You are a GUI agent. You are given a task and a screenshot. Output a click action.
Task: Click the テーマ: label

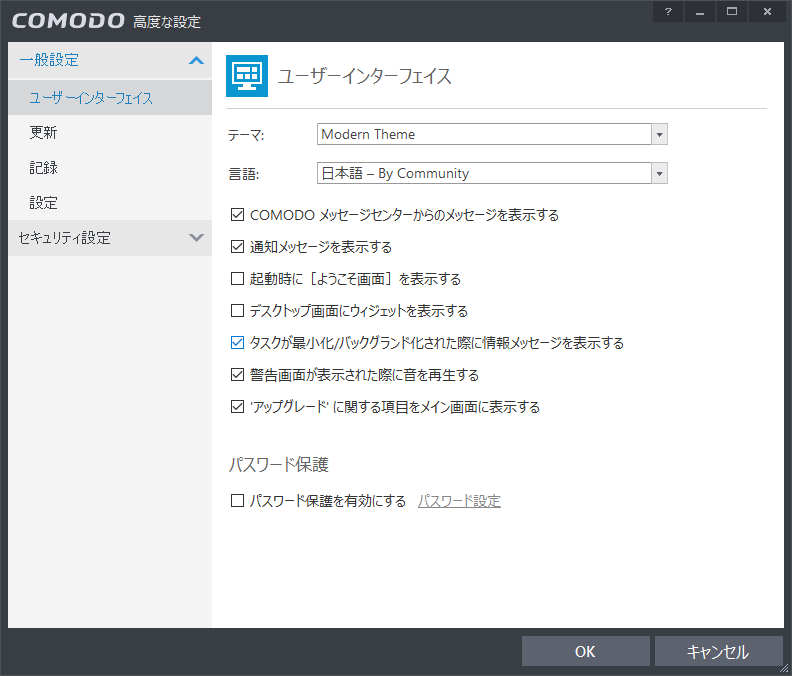point(246,135)
